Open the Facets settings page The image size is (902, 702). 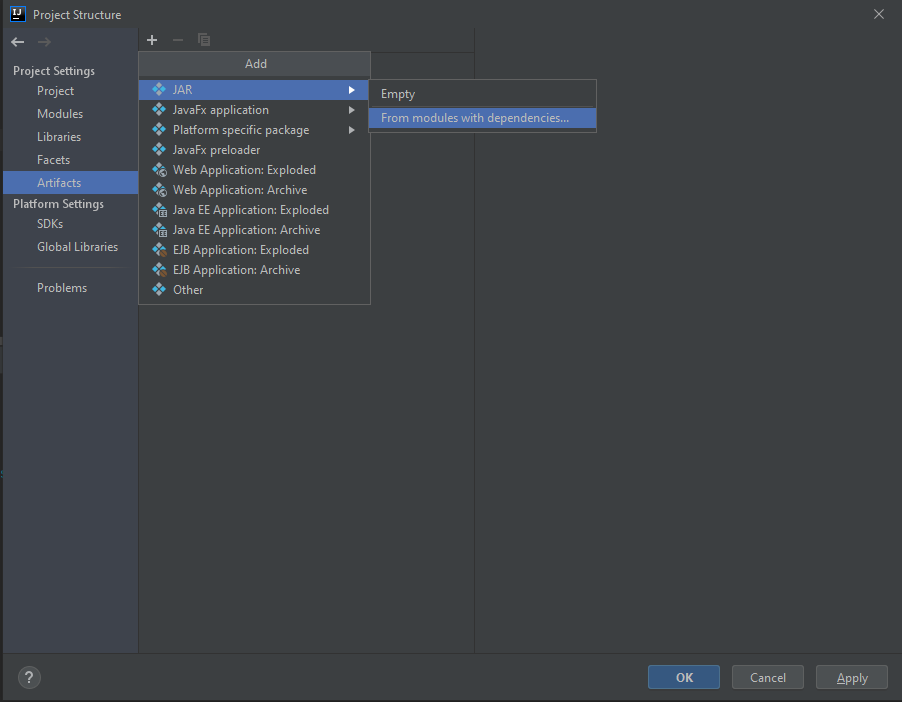coord(70,160)
